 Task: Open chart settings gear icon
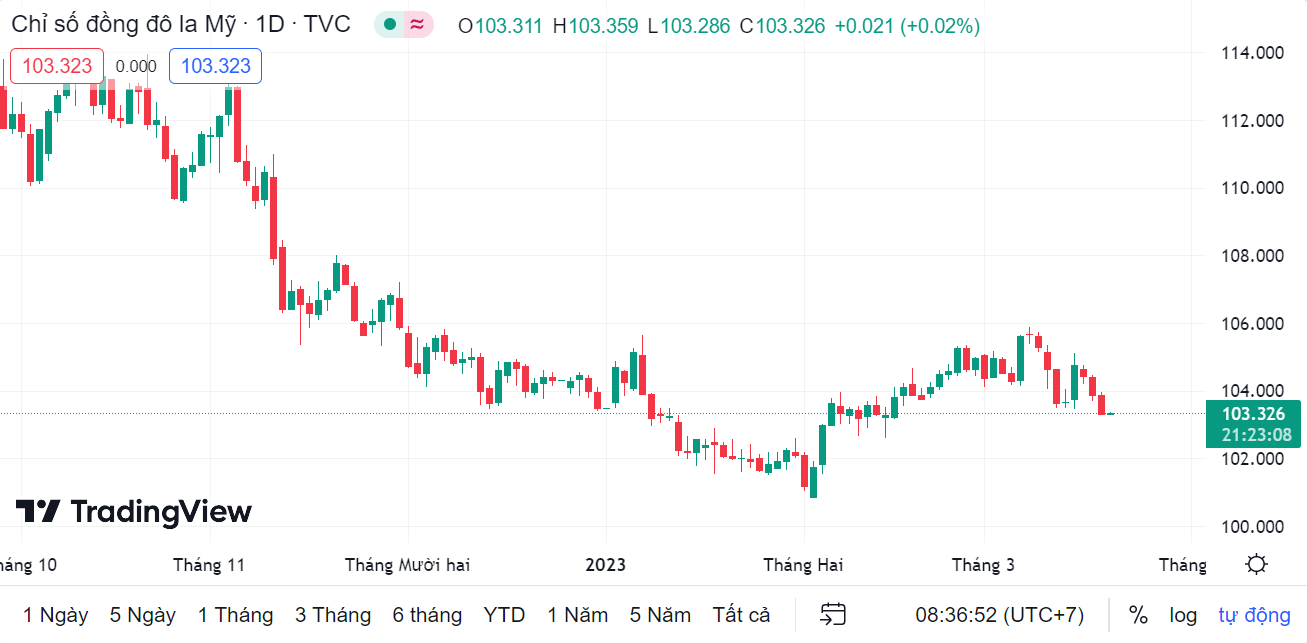1257,564
